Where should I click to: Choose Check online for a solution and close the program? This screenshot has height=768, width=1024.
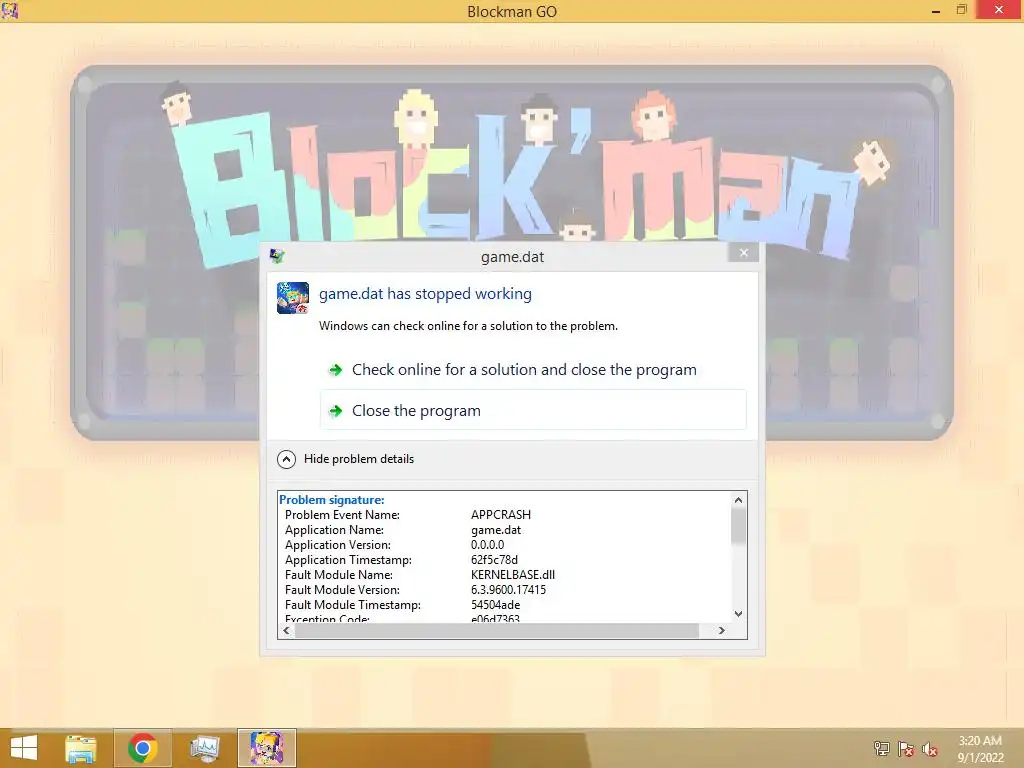click(x=533, y=370)
